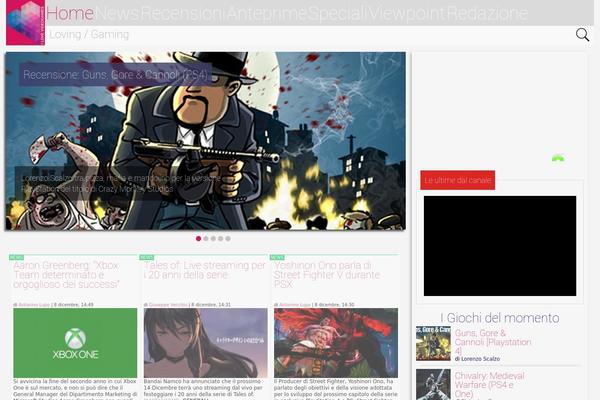Open the Guns, Gore & Cannoli review banner title
600x400 pixels.
[116, 75]
